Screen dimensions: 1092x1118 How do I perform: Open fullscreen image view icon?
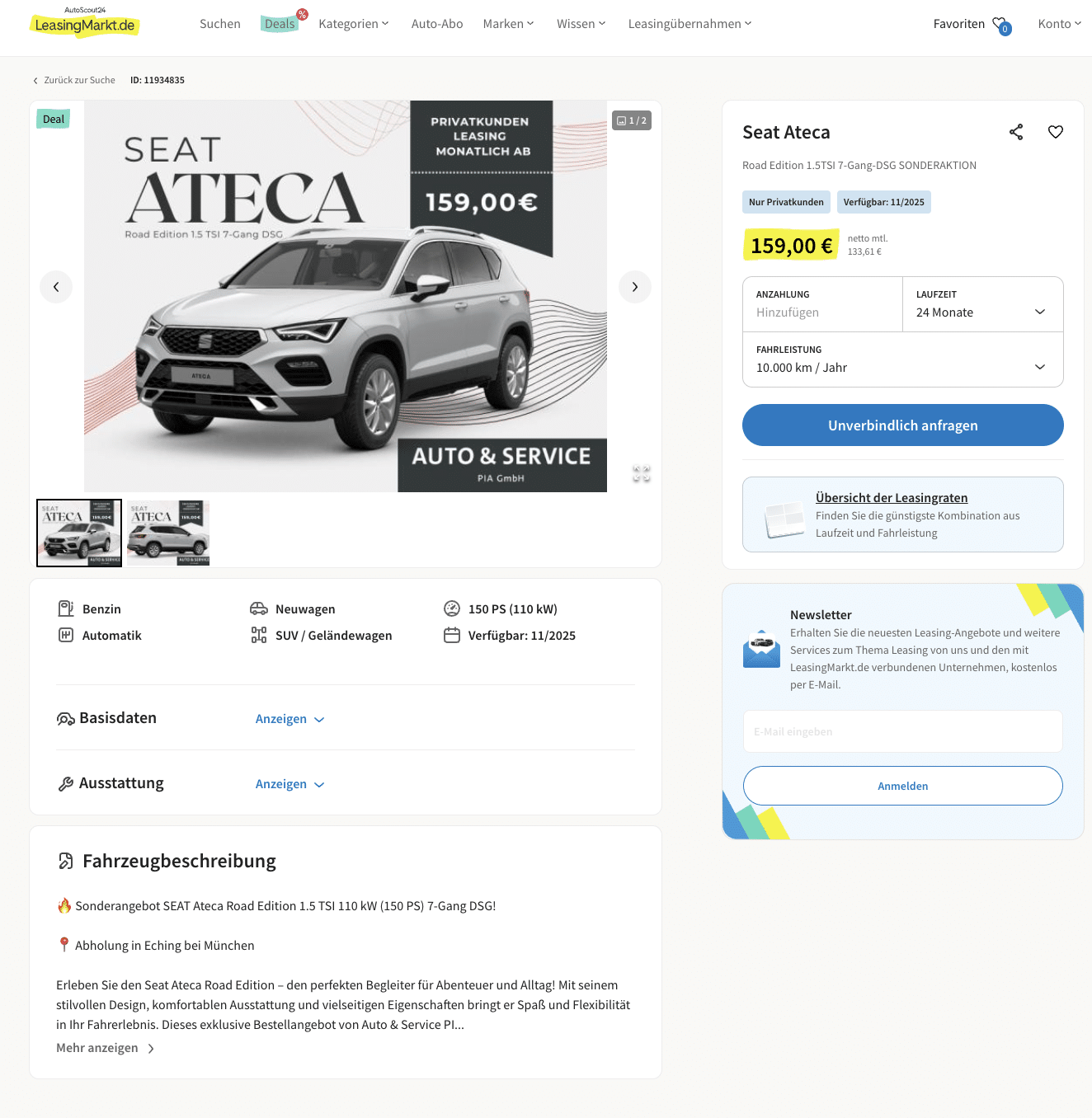click(x=642, y=473)
